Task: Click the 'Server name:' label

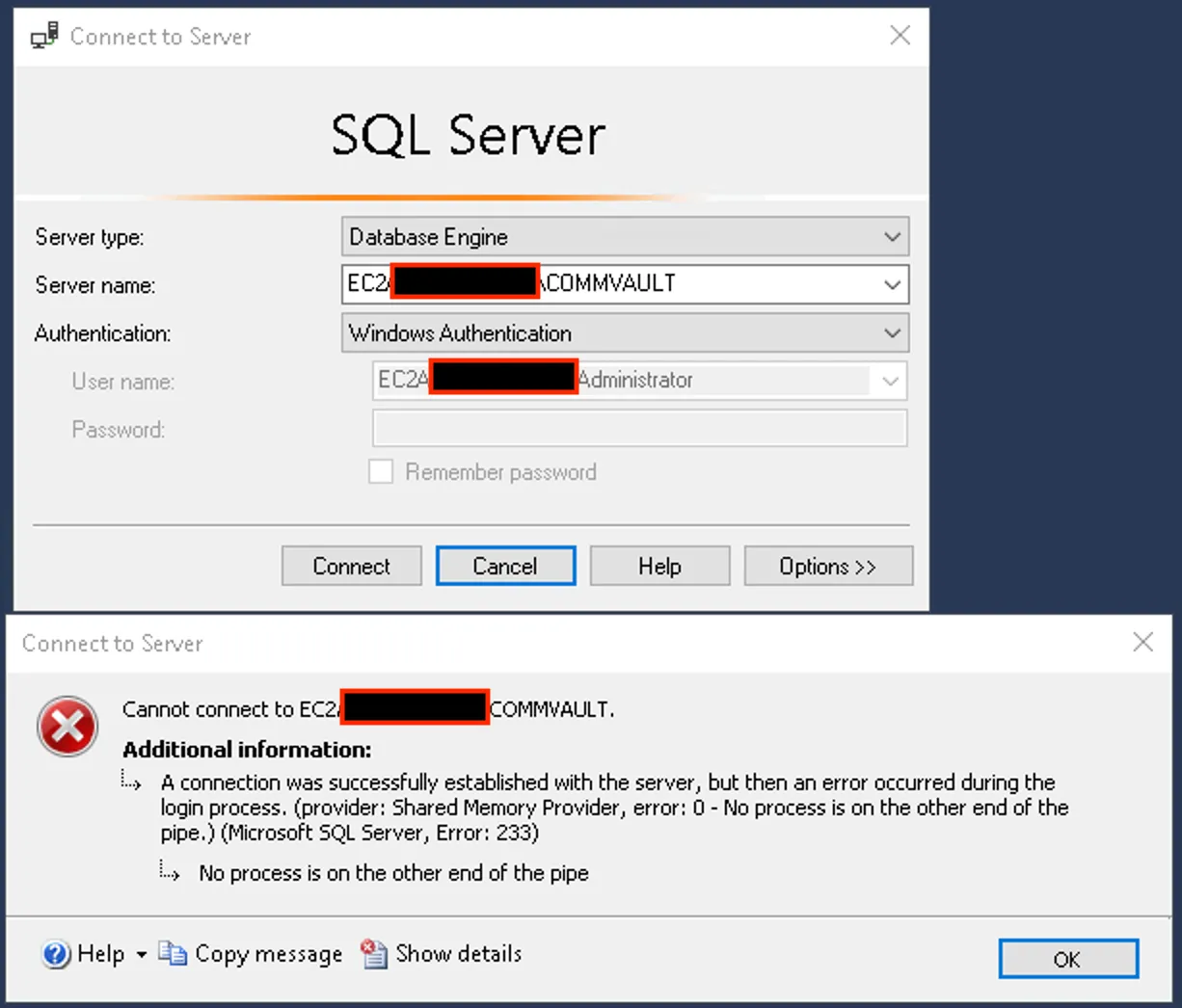Action: pyautogui.click(x=95, y=285)
